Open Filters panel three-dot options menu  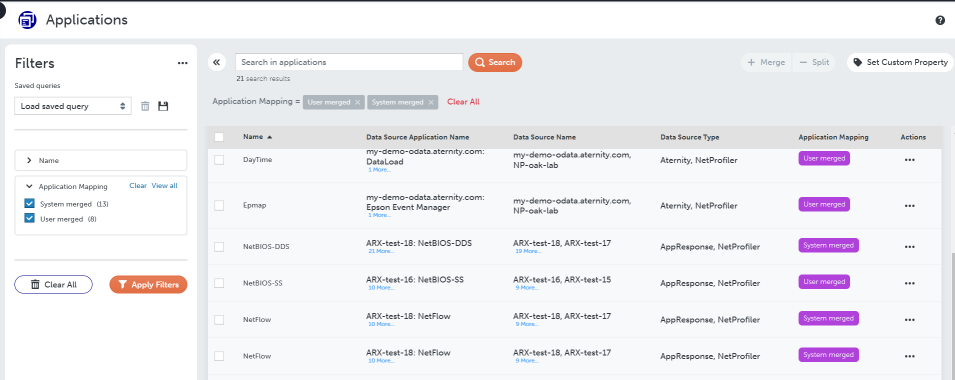point(183,63)
